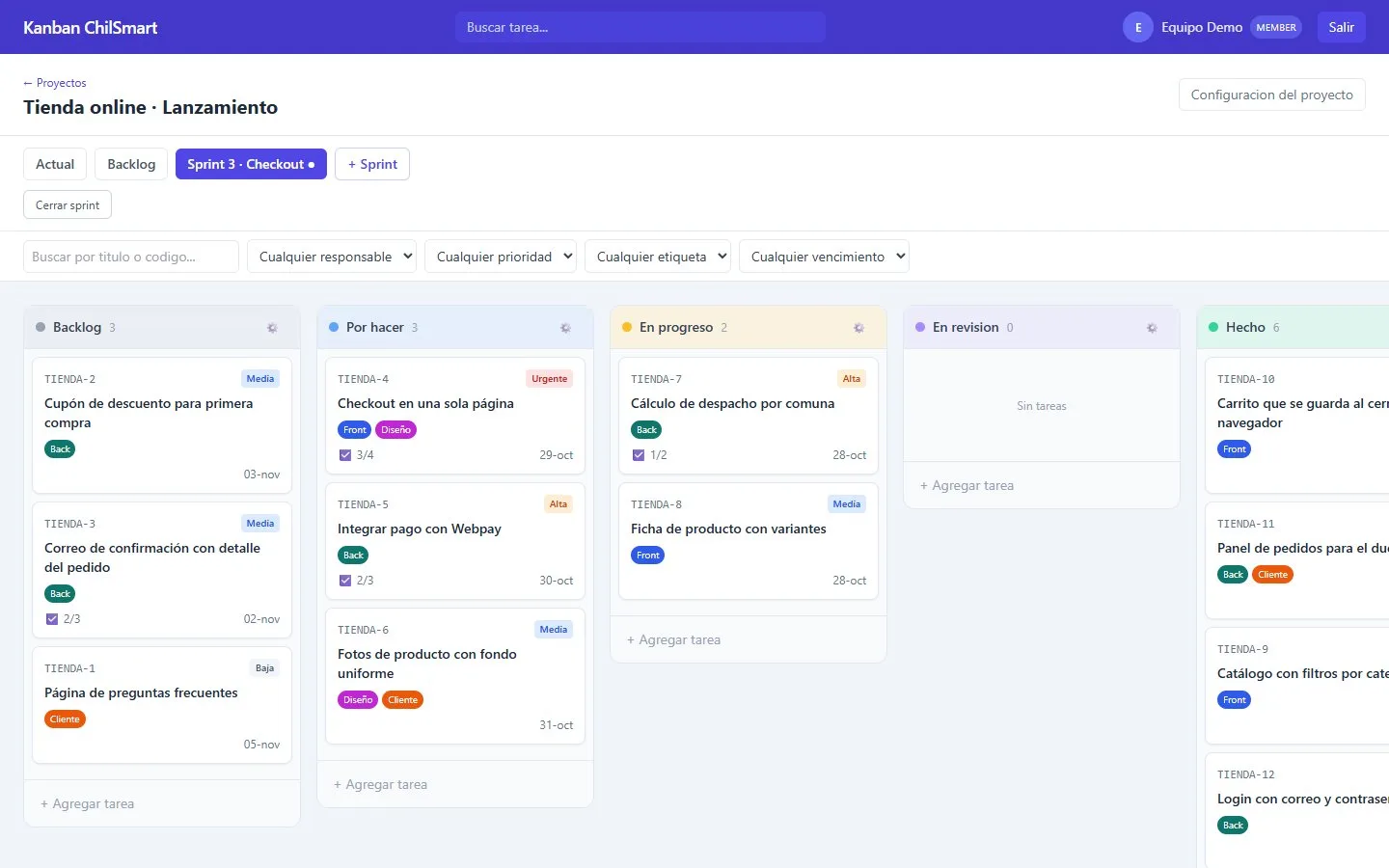Go back via the Proyectos link
Screen dimensions: 1389x868
point(55,83)
